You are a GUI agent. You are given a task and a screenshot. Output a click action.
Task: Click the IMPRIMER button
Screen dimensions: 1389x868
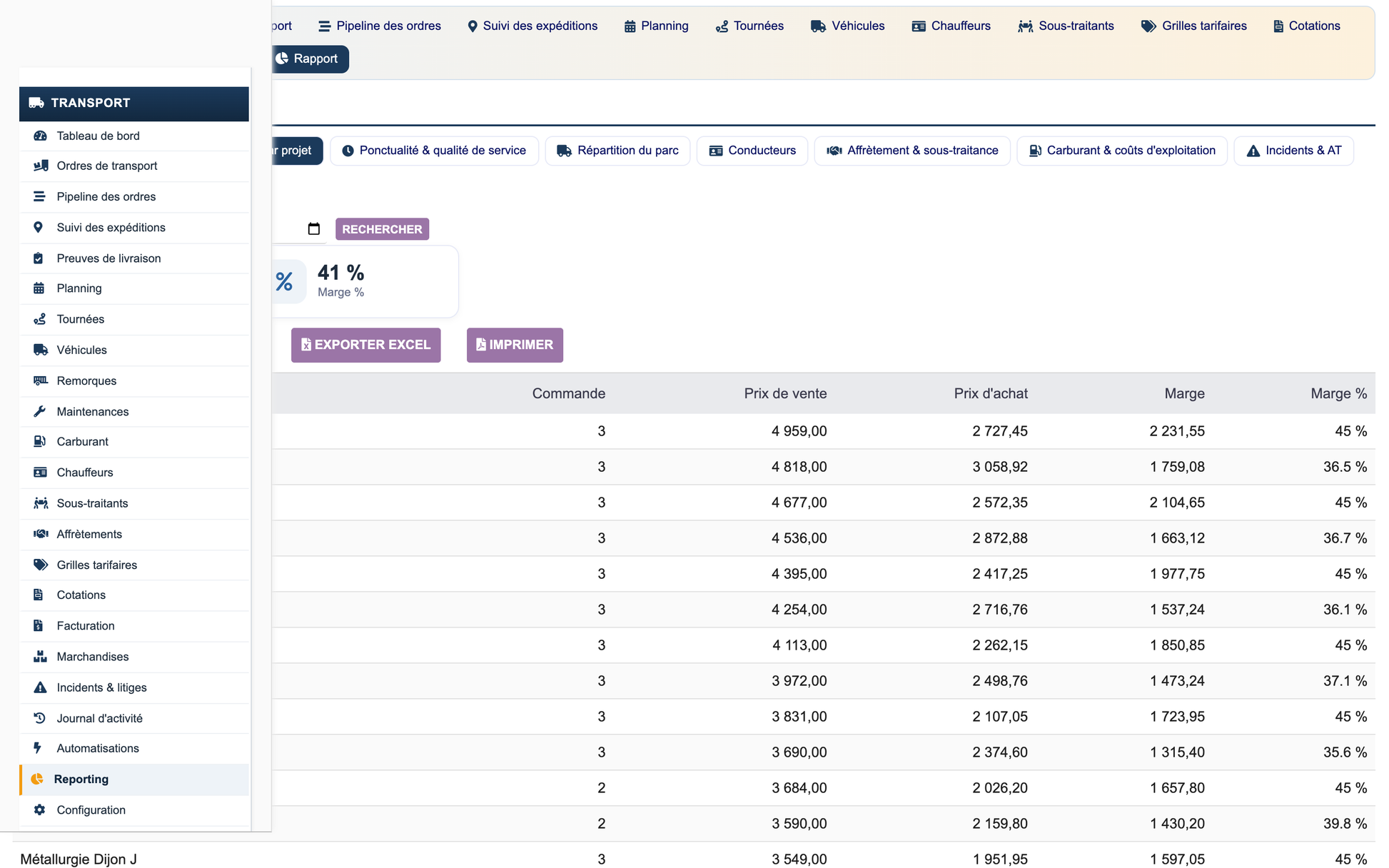pyautogui.click(x=515, y=345)
